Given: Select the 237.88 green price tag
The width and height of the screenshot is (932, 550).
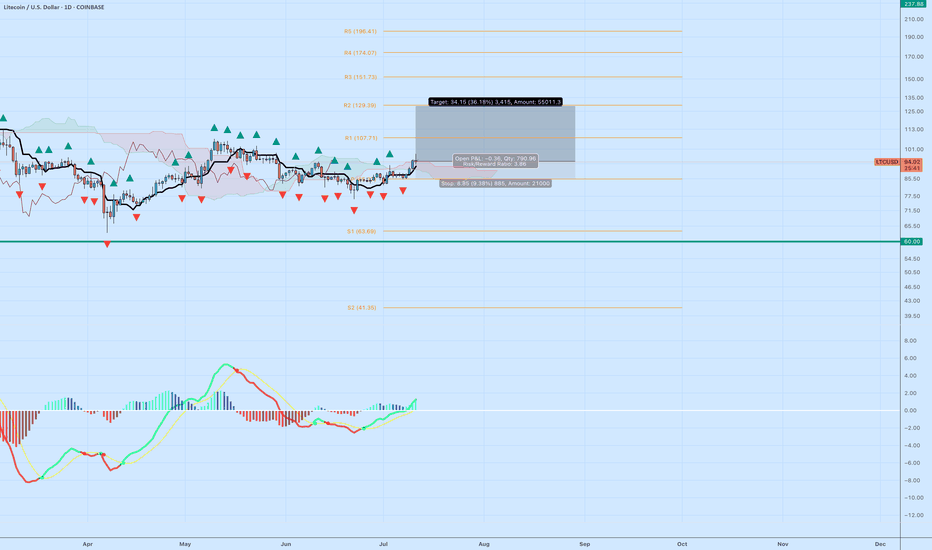Looking at the screenshot, I should [x=912, y=4].
